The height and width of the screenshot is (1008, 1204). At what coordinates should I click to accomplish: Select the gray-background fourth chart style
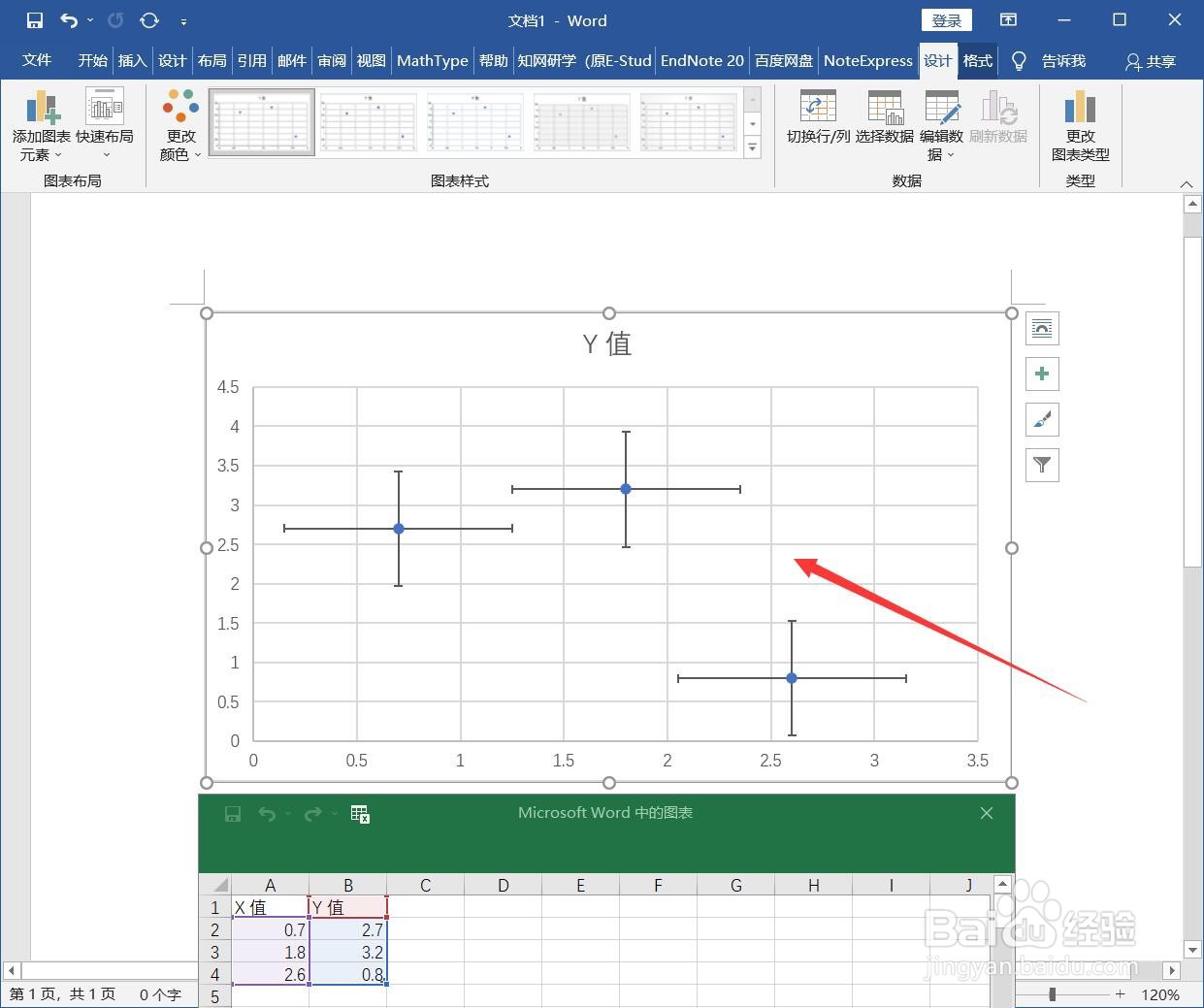click(582, 122)
